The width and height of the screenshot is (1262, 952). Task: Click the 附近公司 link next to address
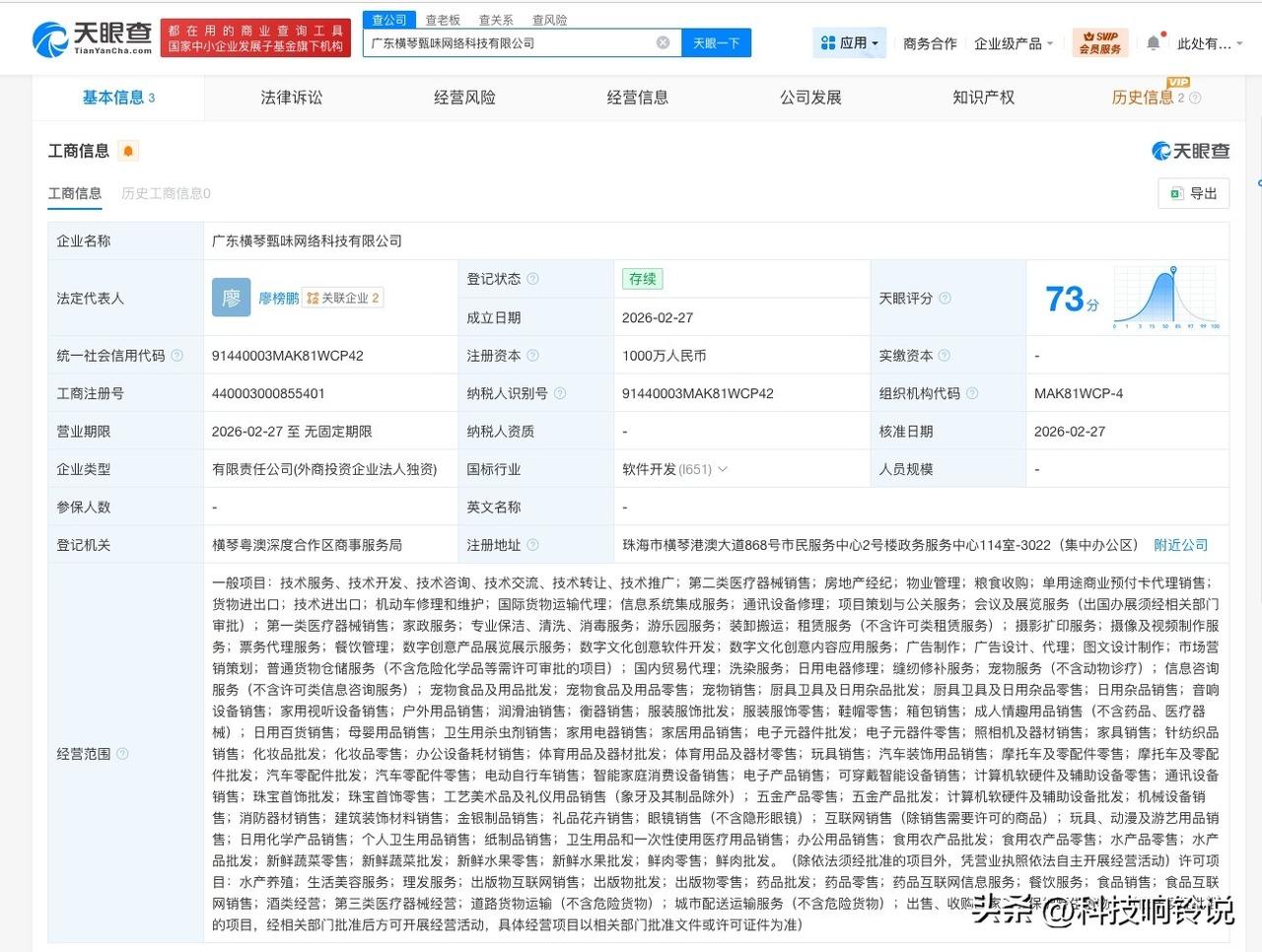[1180, 544]
